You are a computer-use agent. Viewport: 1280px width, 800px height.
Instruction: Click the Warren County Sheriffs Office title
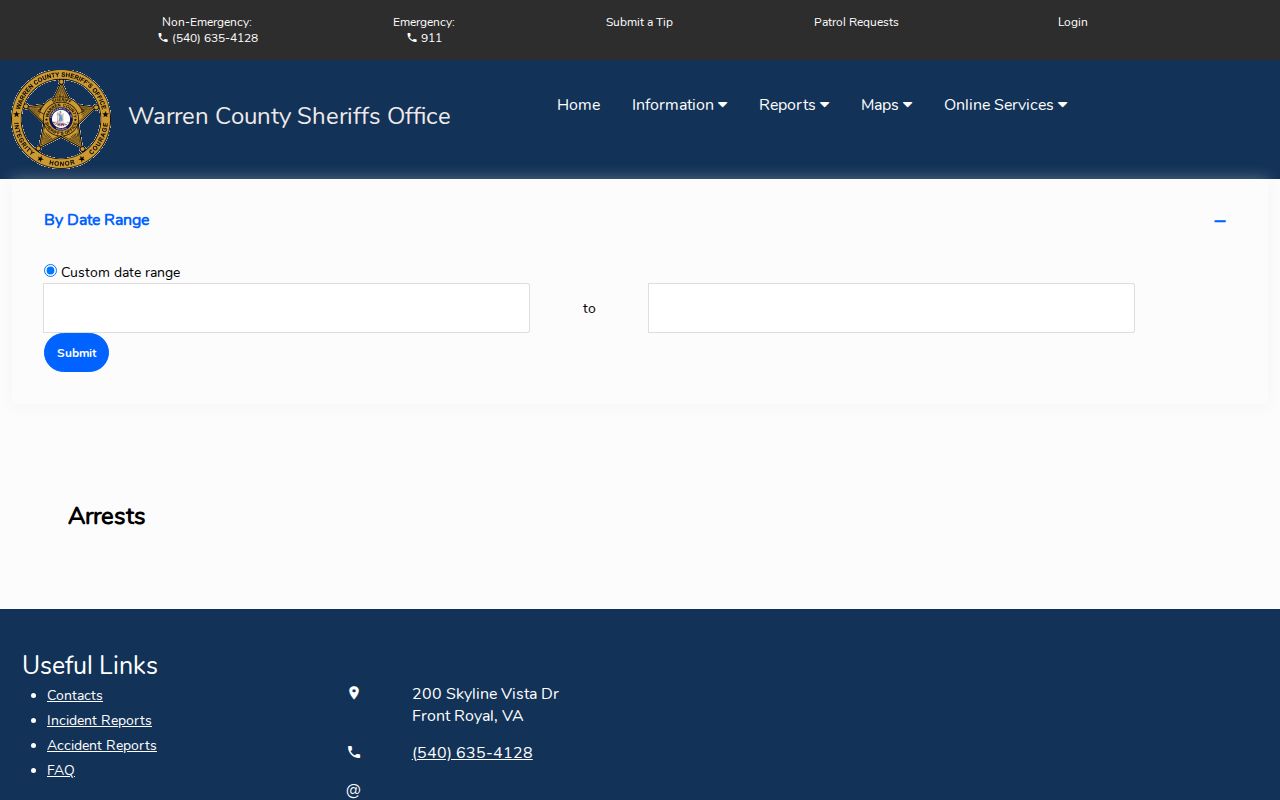click(x=289, y=116)
